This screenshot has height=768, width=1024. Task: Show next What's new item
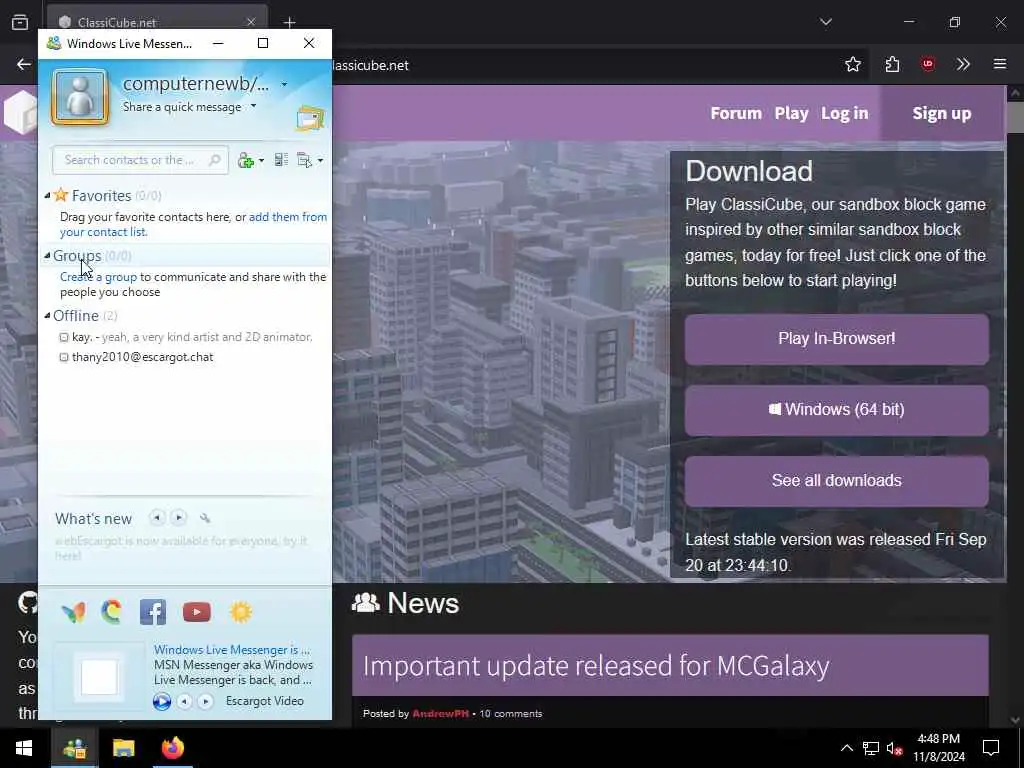tap(178, 518)
